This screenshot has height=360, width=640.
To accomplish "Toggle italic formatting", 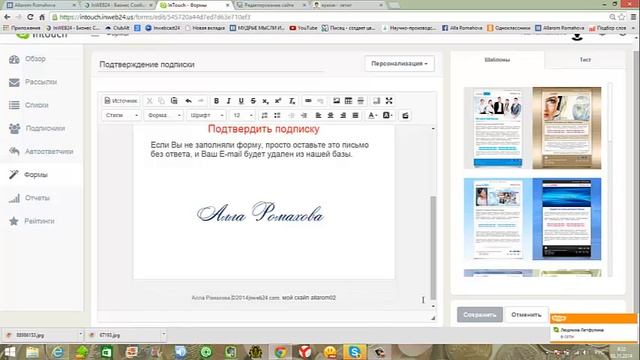I will [x=229, y=101].
